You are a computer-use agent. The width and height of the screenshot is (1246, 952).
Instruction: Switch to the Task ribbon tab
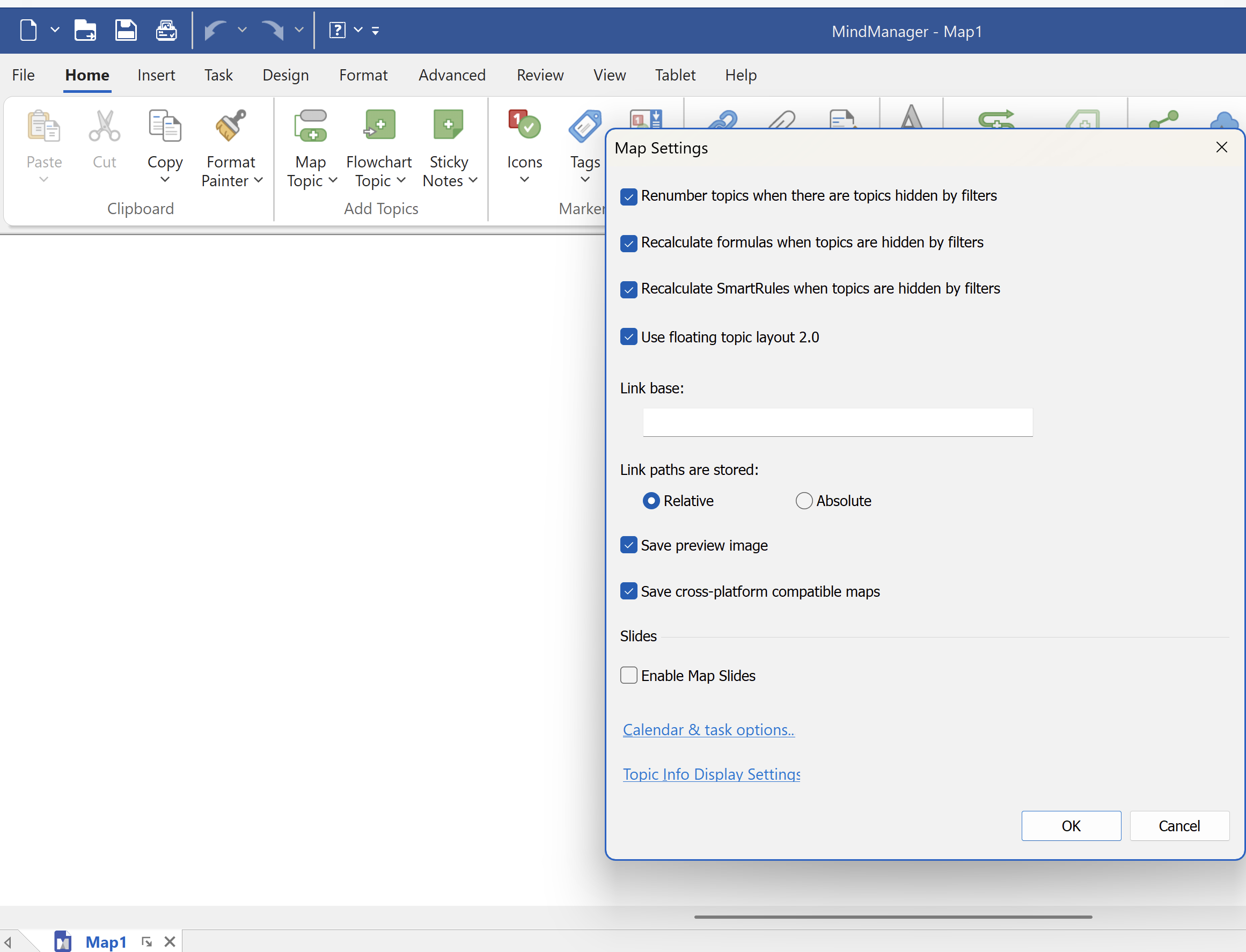pos(218,75)
